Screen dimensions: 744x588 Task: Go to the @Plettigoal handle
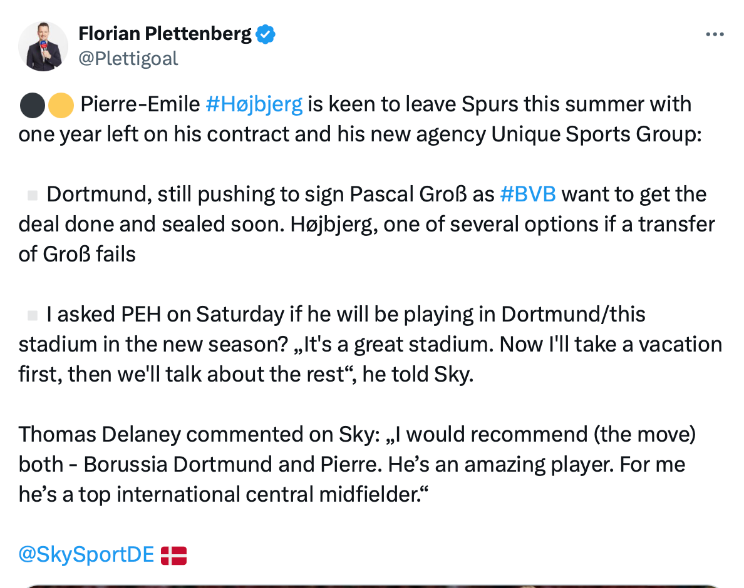pos(128,58)
